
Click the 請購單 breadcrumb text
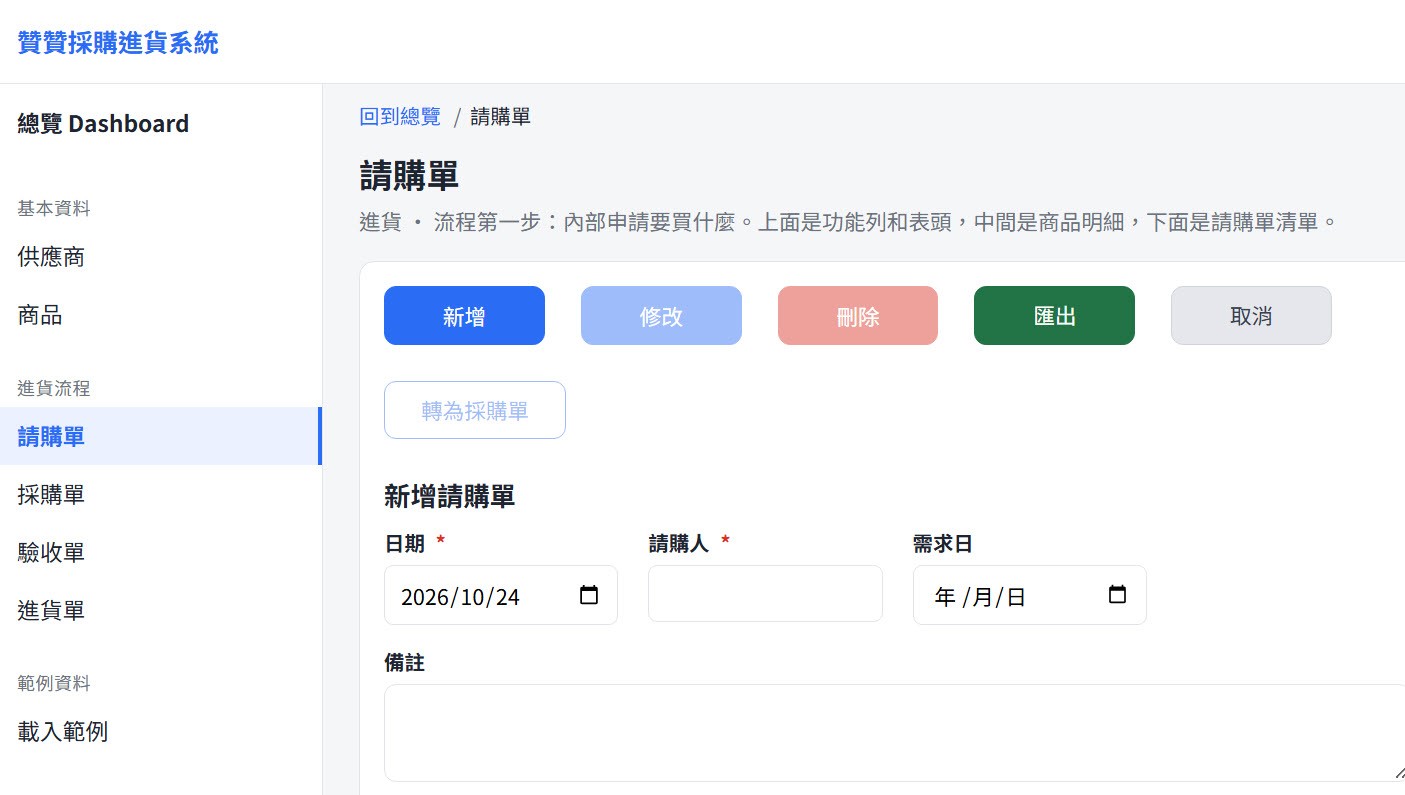[x=500, y=117]
